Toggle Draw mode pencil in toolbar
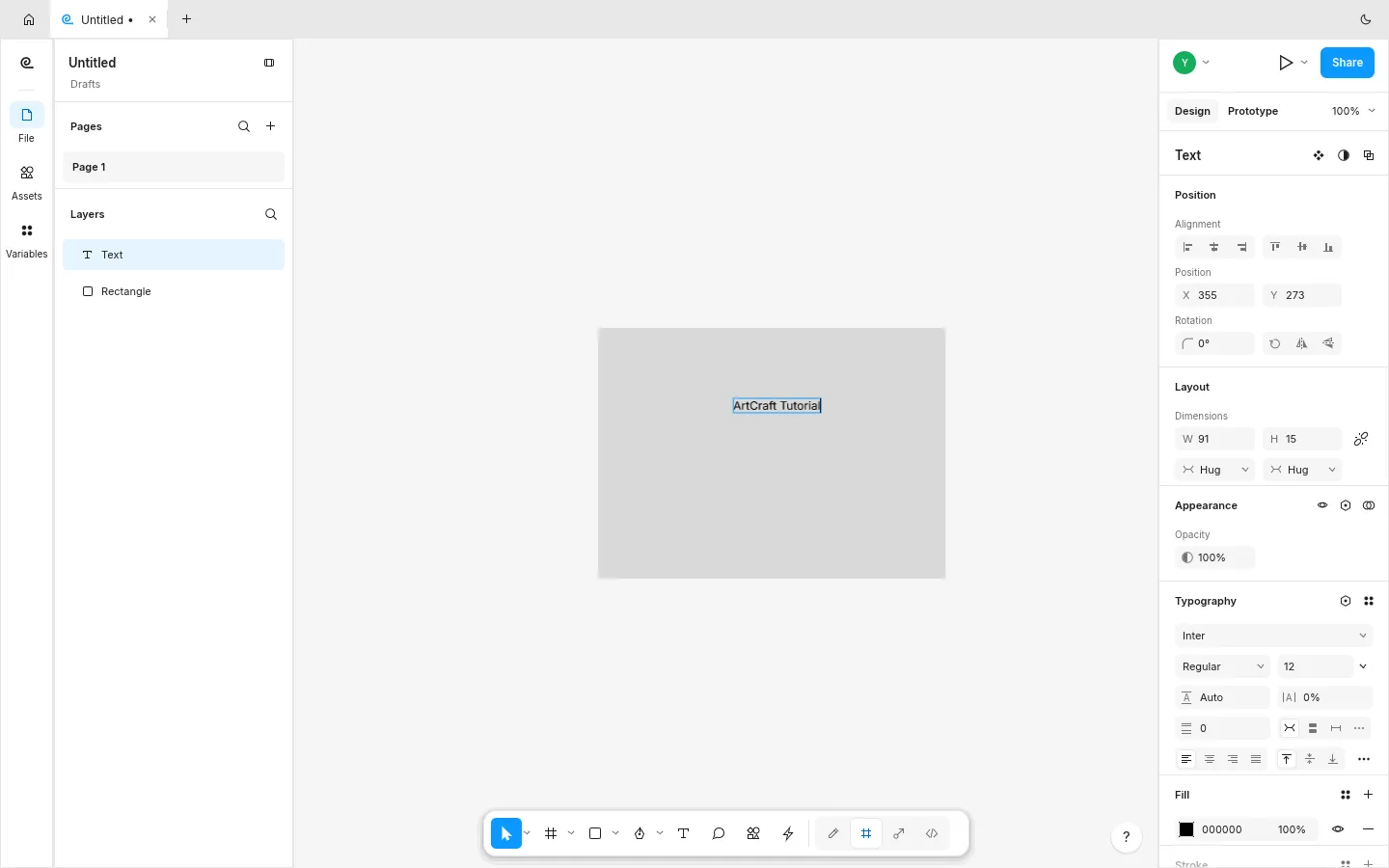This screenshot has height=868, width=1389. 833,833
